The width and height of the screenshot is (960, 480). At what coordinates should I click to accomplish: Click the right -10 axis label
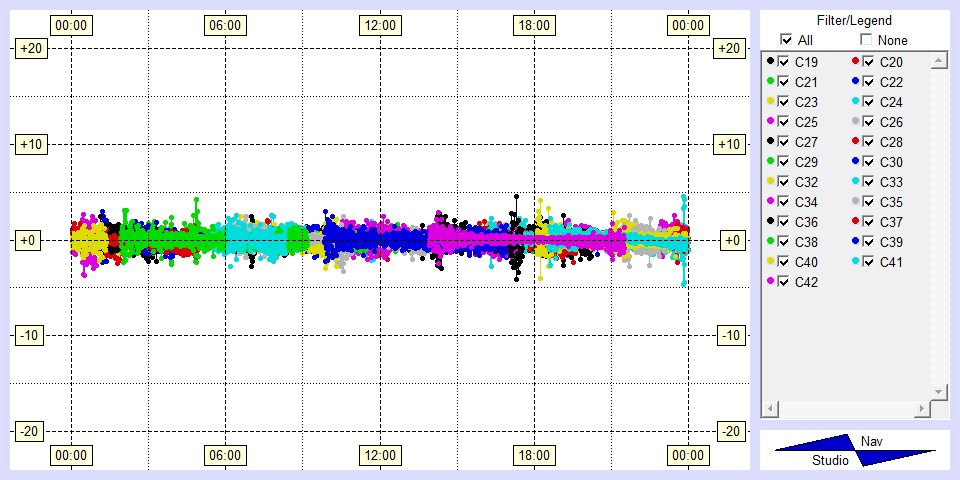coord(729,335)
